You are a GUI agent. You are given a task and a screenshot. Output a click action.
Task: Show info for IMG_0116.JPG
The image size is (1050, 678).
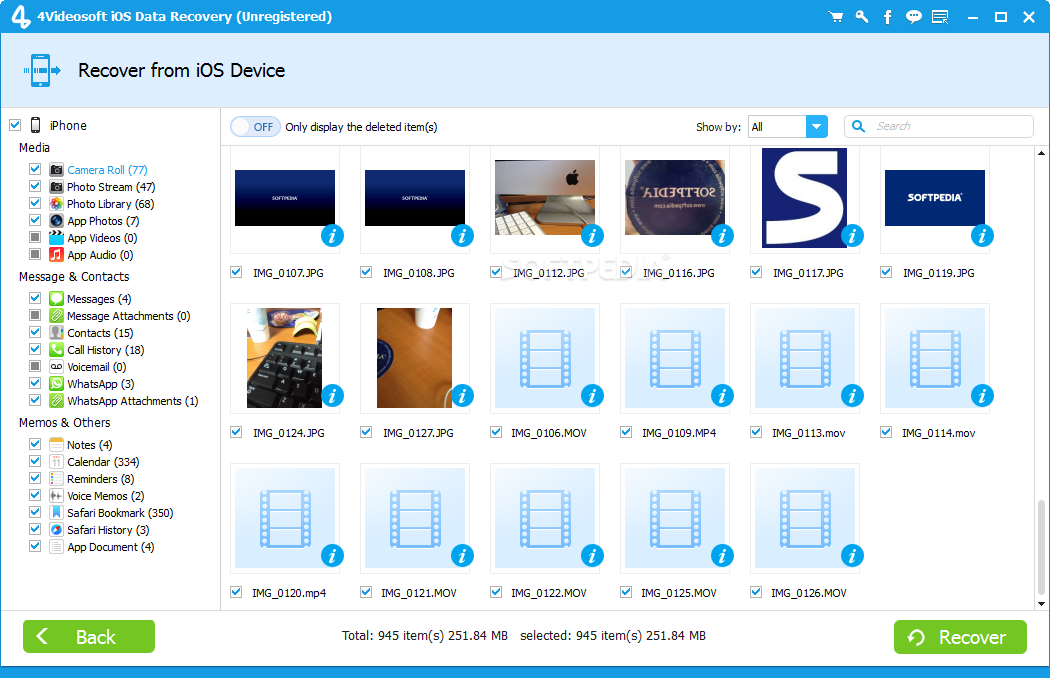coord(722,236)
